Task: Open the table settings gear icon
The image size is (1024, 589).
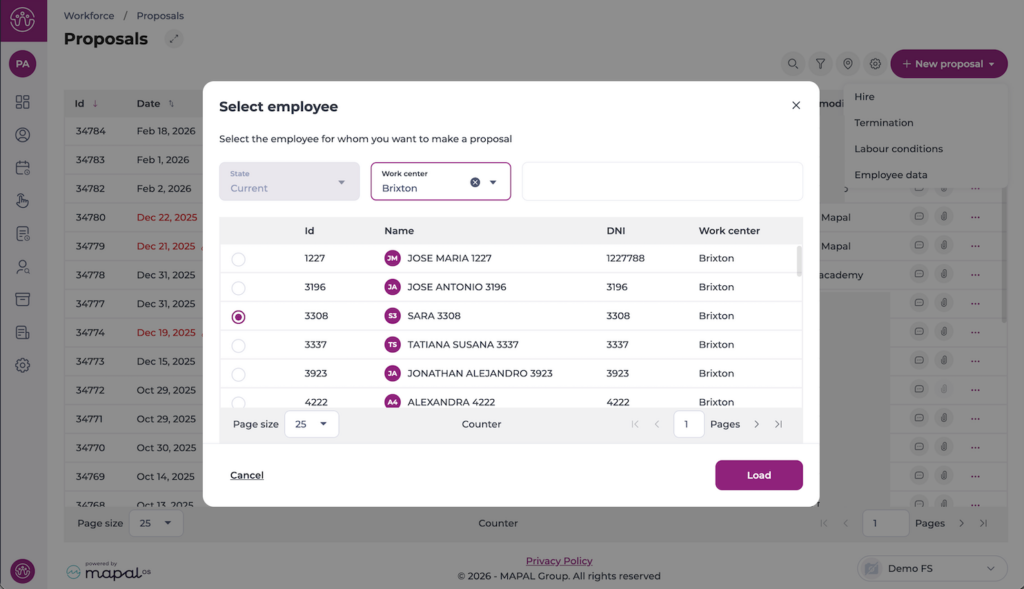Action: pos(875,64)
